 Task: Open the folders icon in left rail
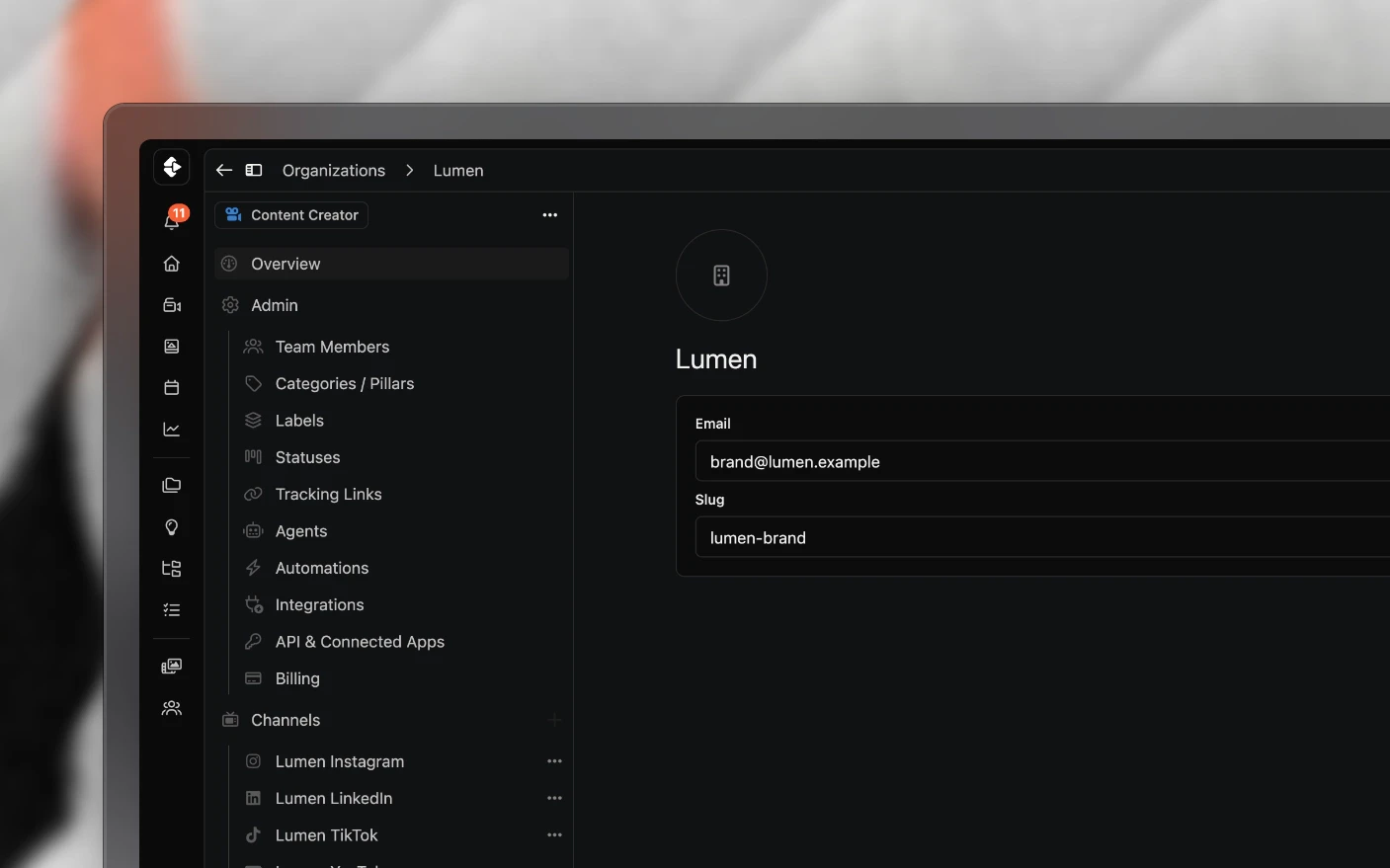(172, 485)
